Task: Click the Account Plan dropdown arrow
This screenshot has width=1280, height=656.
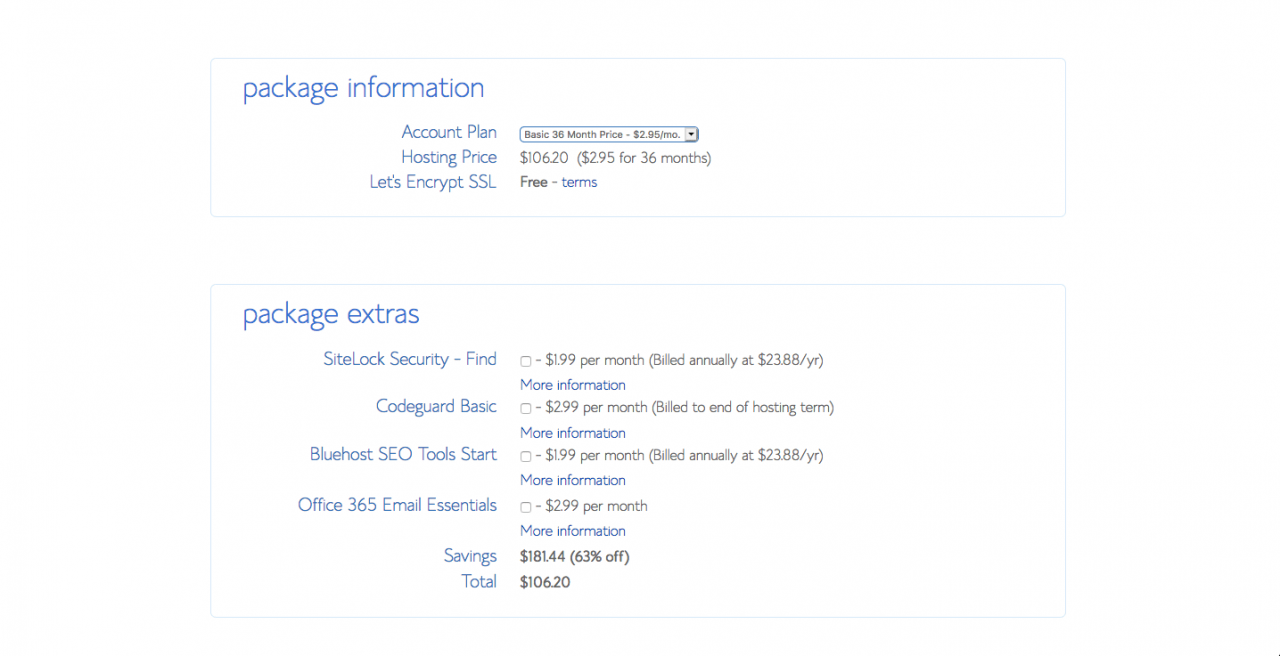Action: [691, 134]
